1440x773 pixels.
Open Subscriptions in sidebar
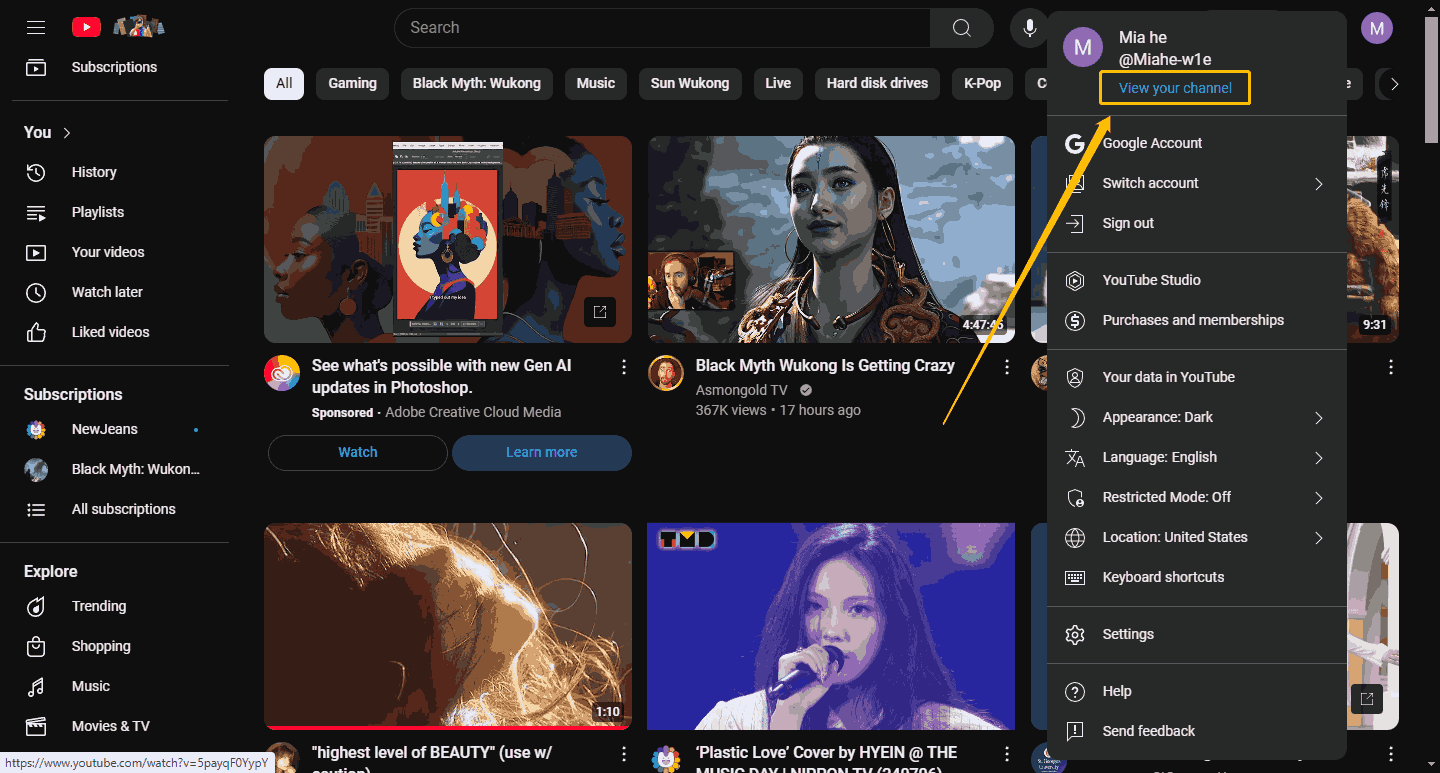pos(114,67)
